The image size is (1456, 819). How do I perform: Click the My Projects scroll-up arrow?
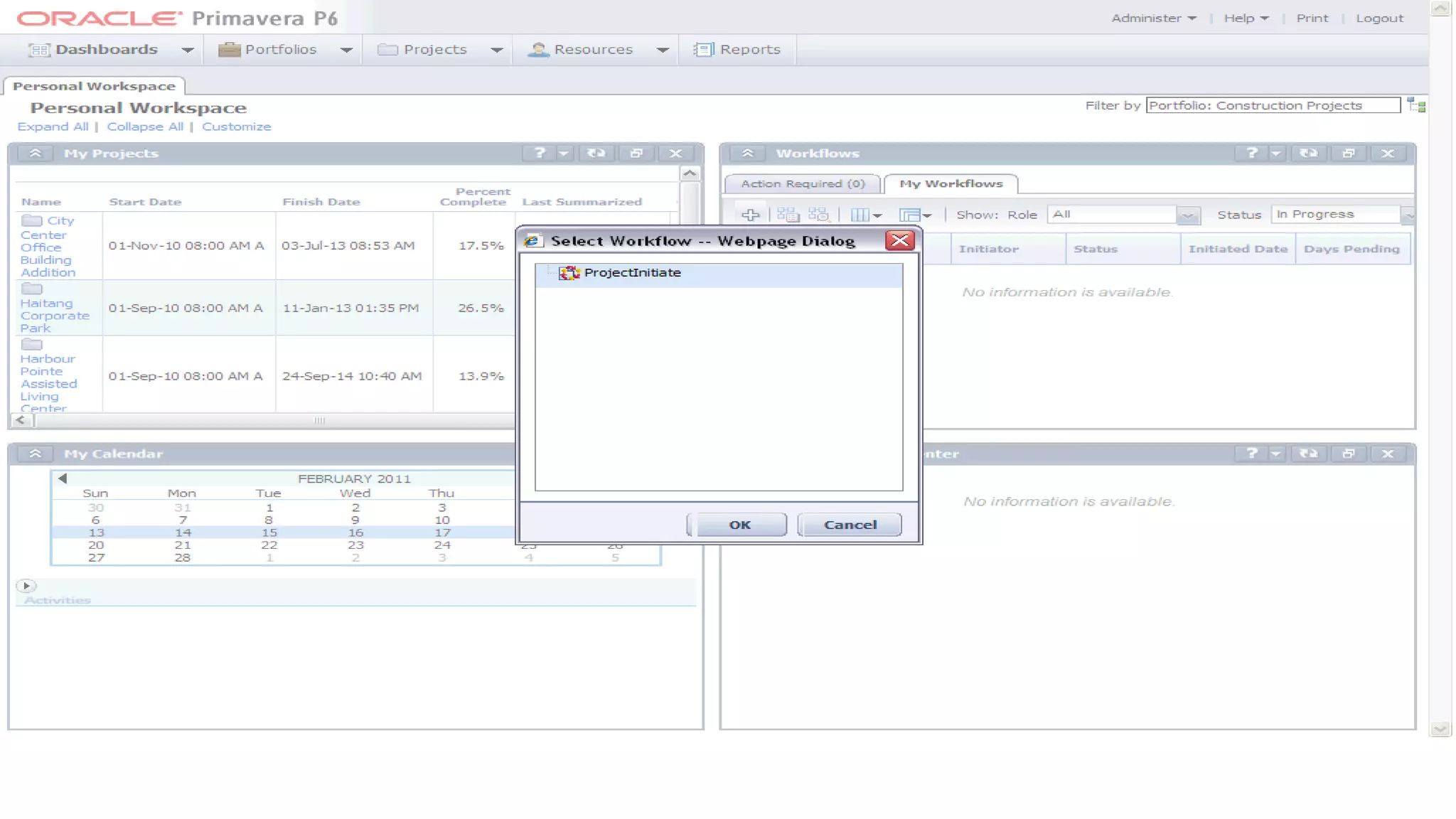[690, 173]
